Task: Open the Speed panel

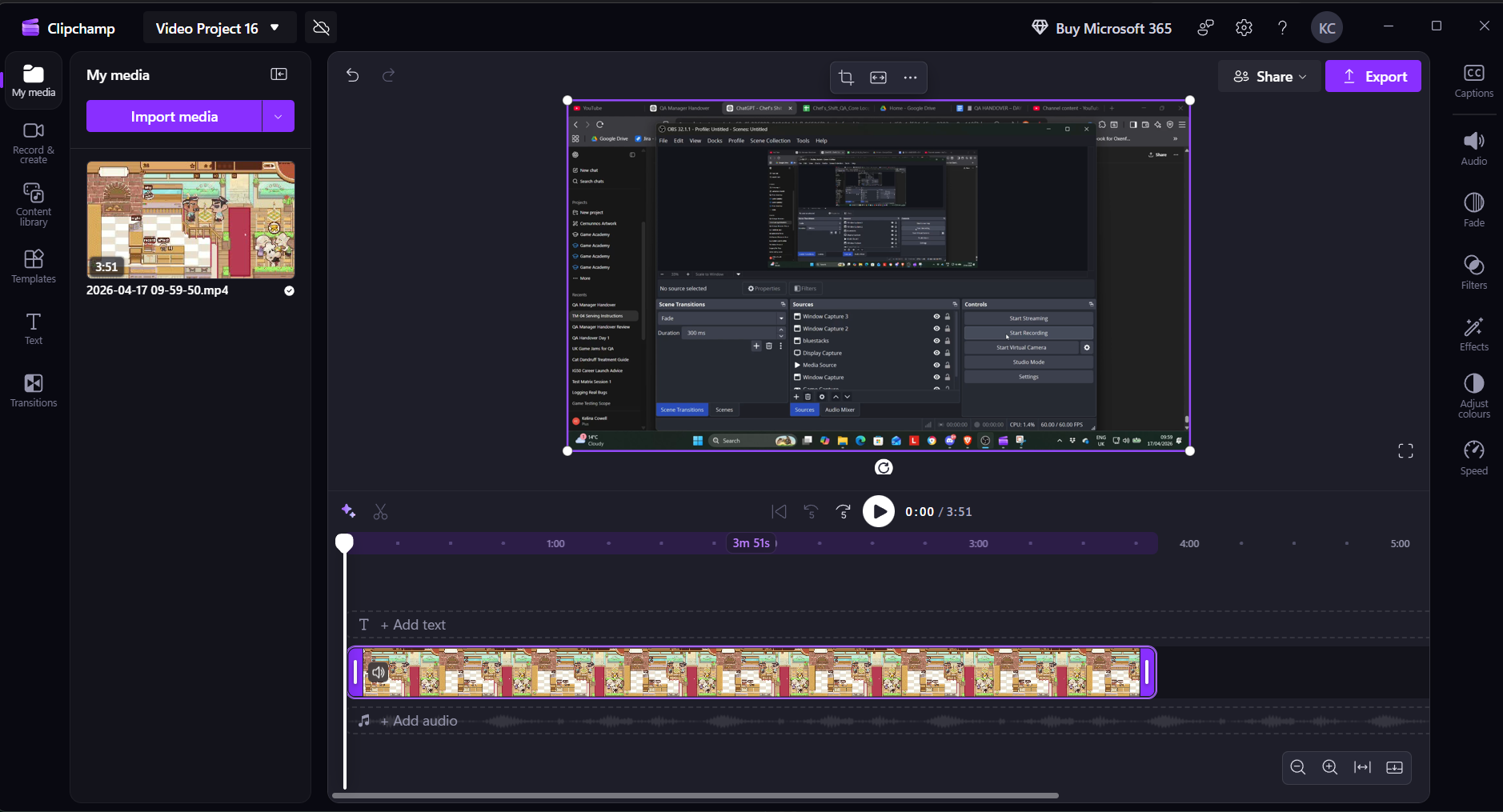Action: (1473, 458)
